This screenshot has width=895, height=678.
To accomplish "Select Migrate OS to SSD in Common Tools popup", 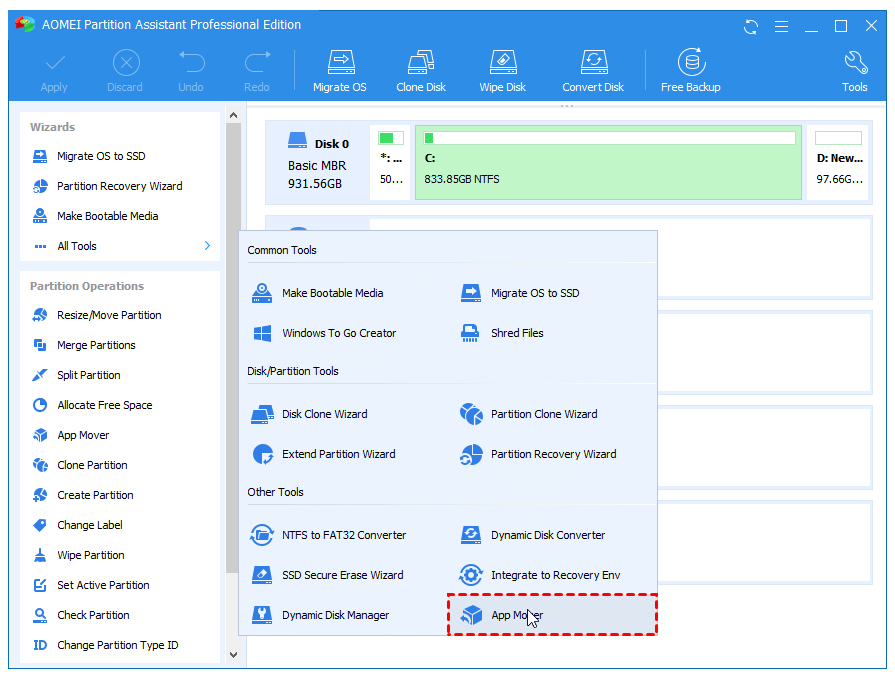I will pos(519,293).
